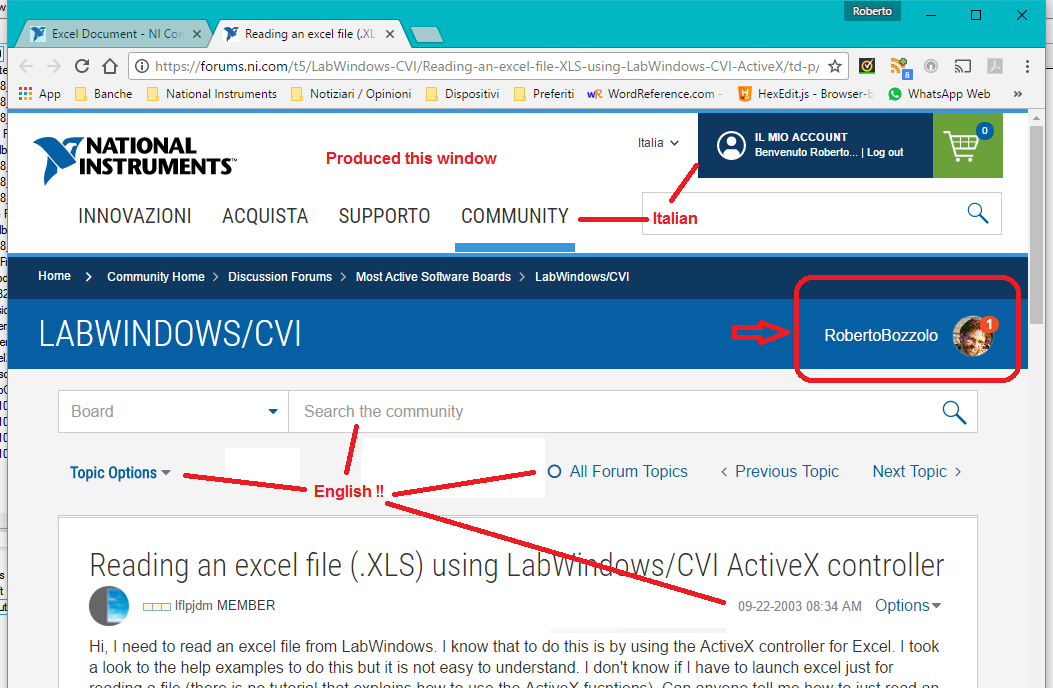Click the cast screen extension icon
This screenshot has width=1053, height=688.
962,66
